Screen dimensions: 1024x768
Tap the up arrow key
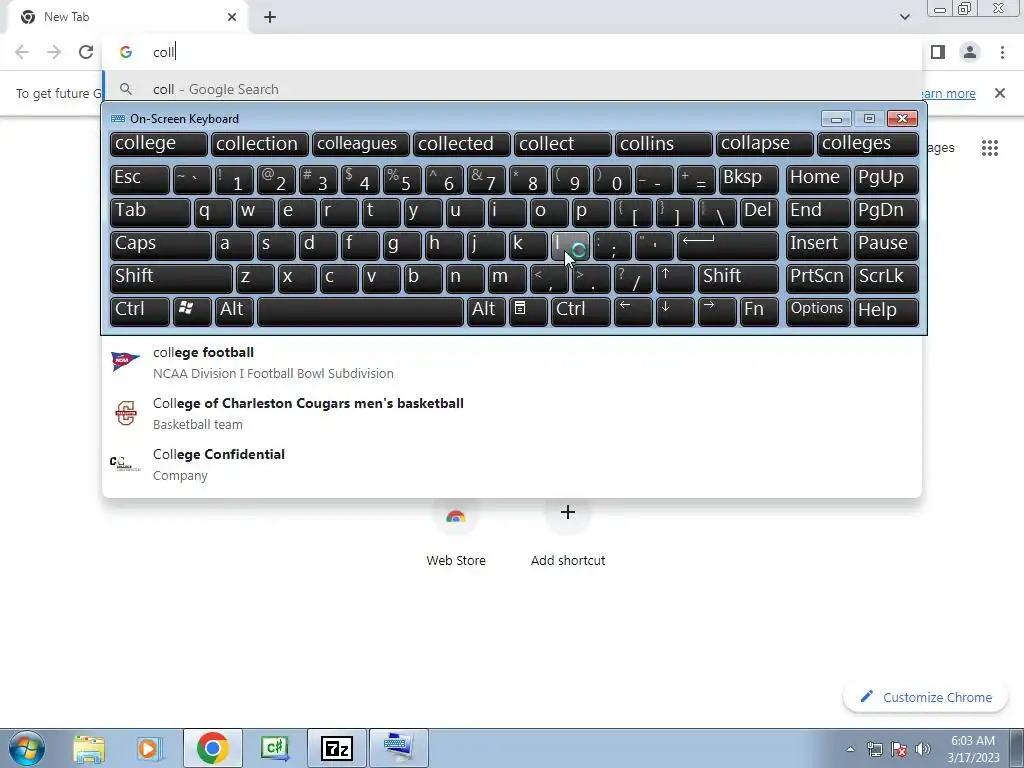675,277
